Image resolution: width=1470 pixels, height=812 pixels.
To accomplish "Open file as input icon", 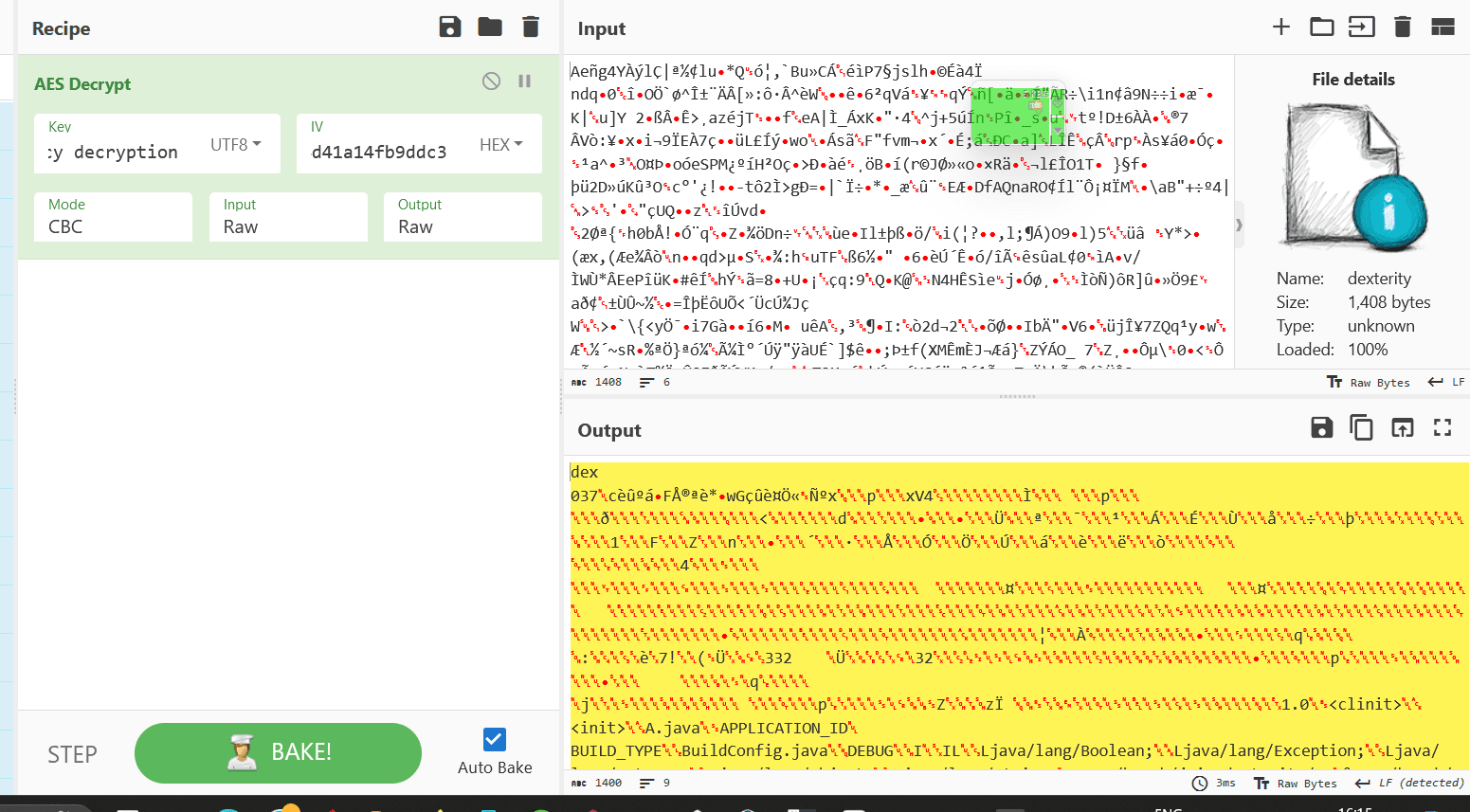I will pos(1362,27).
